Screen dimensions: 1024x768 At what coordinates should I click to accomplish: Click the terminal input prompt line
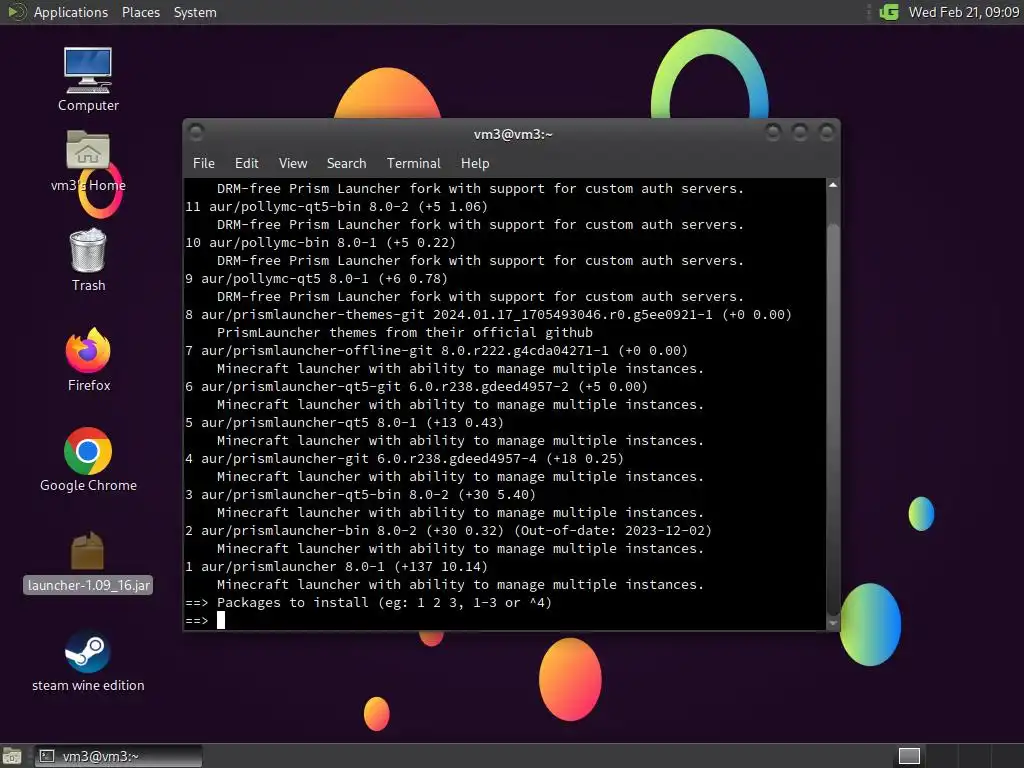505,620
